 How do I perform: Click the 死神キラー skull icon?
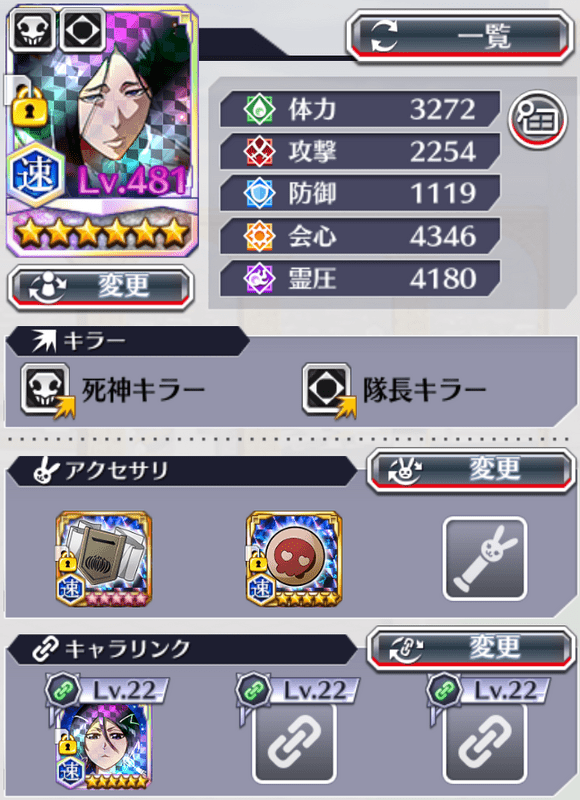(x=46, y=390)
